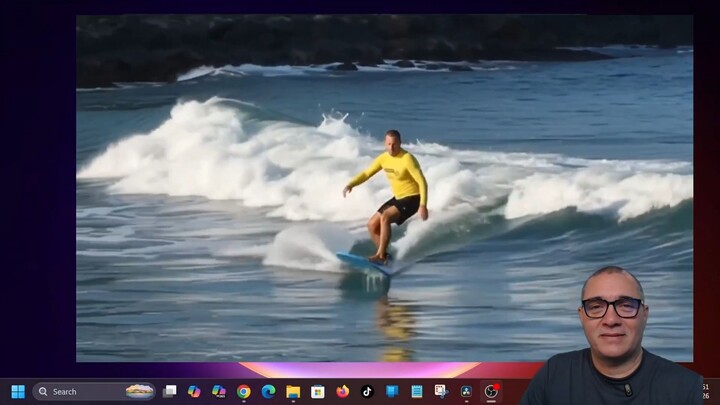Open the Windows Start menu
720x405 pixels.
pyautogui.click(x=18, y=392)
